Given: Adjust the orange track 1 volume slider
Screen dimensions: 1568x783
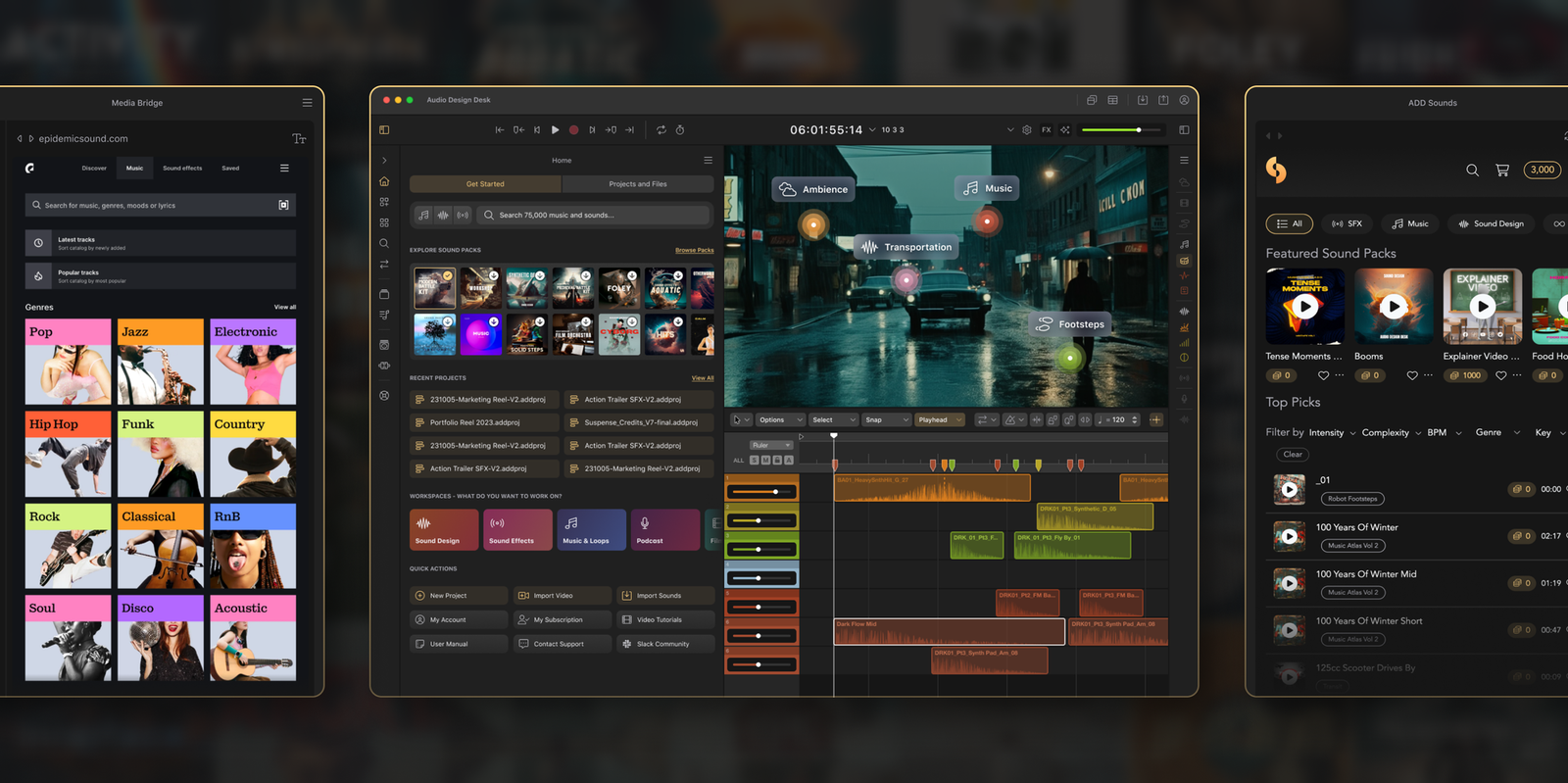Looking at the screenshot, I should coord(762,492).
